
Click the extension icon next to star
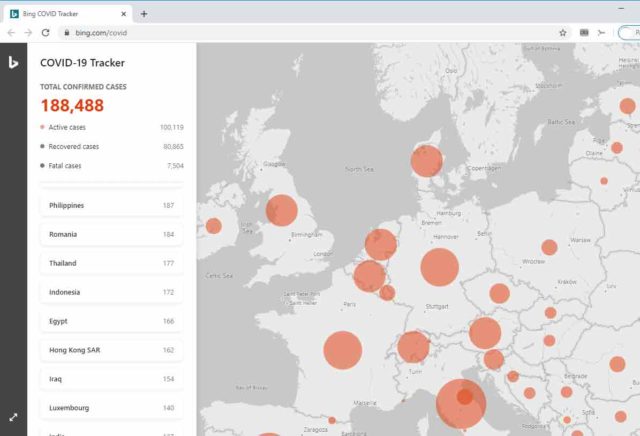coord(584,33)
